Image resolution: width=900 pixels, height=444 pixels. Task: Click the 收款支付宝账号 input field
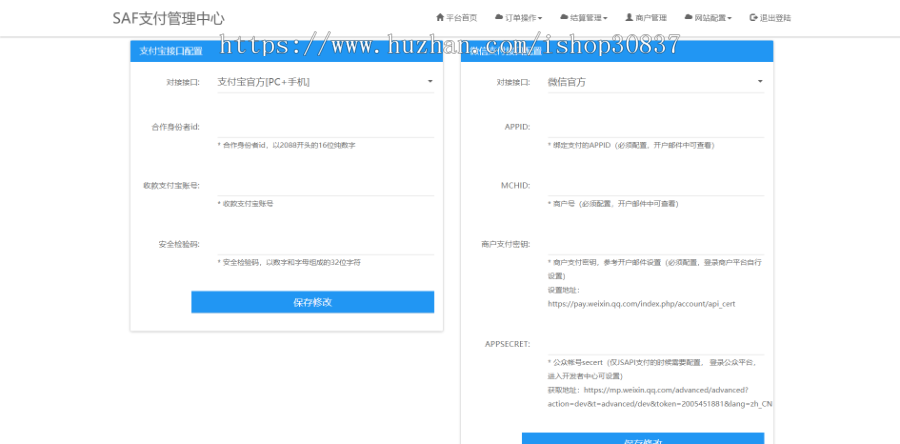[x=325, y=186]
